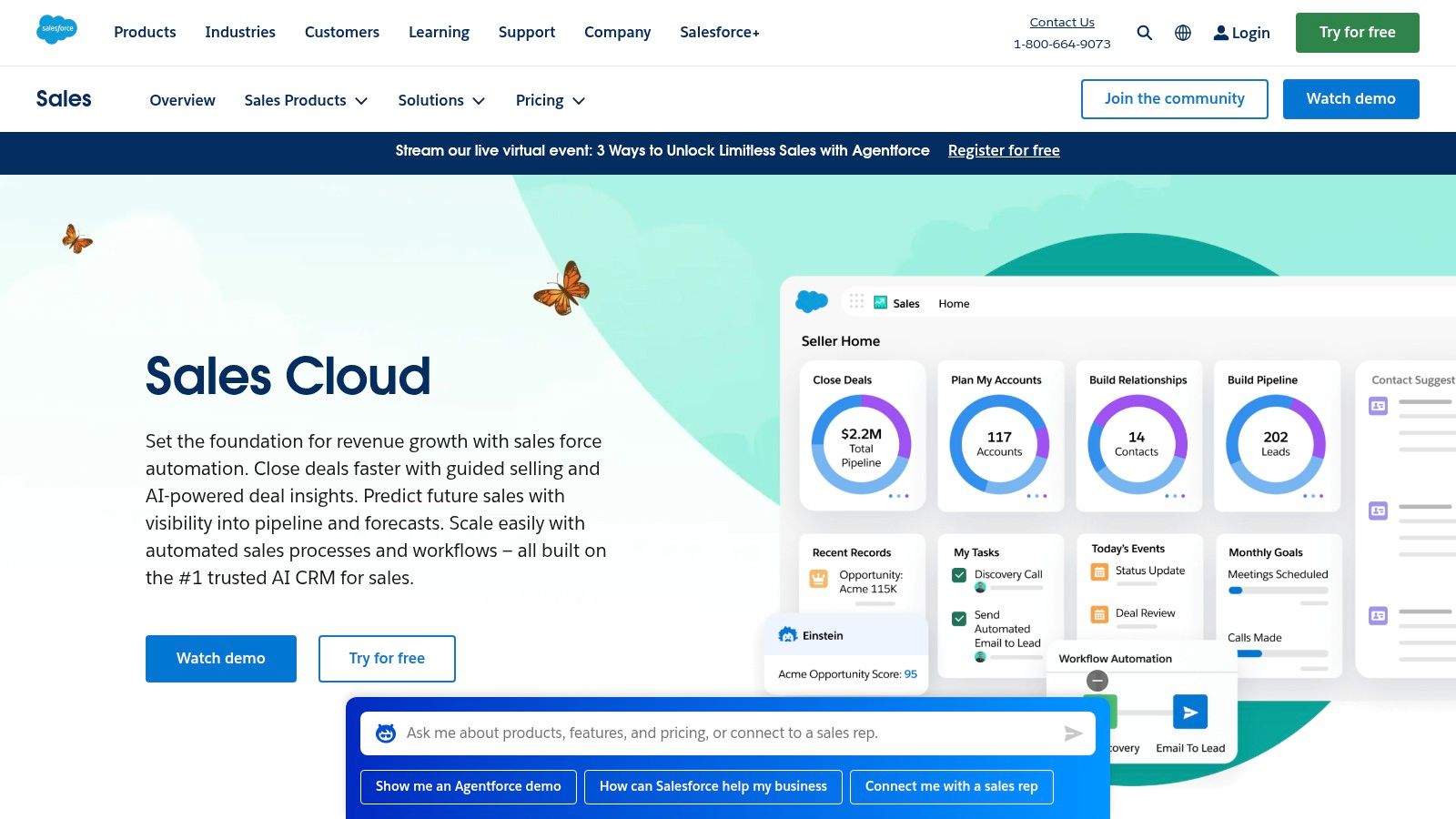The image size is (1456, 819).
Task: Click the Login person icon
Action: [1221, 33]
